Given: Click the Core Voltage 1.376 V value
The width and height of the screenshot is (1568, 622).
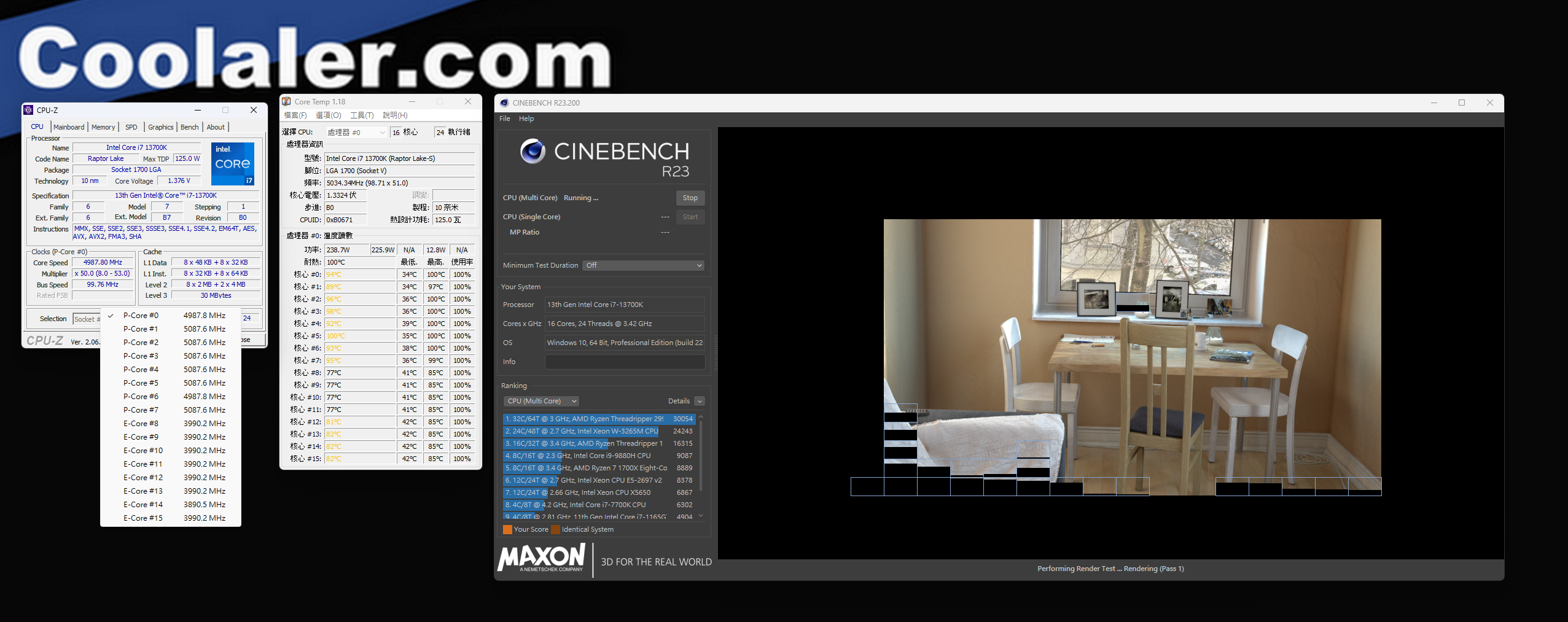Looking at the screenshot, I should tap(179, 181).
